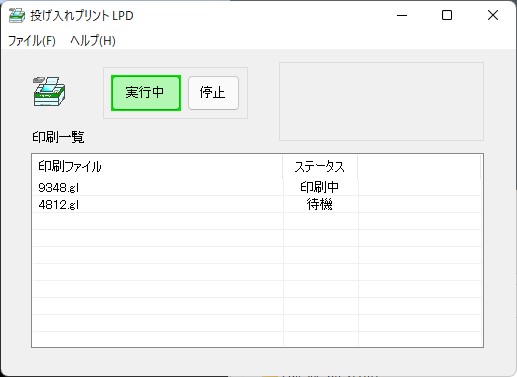Click the 印刷一覧 label

[58, 137]
